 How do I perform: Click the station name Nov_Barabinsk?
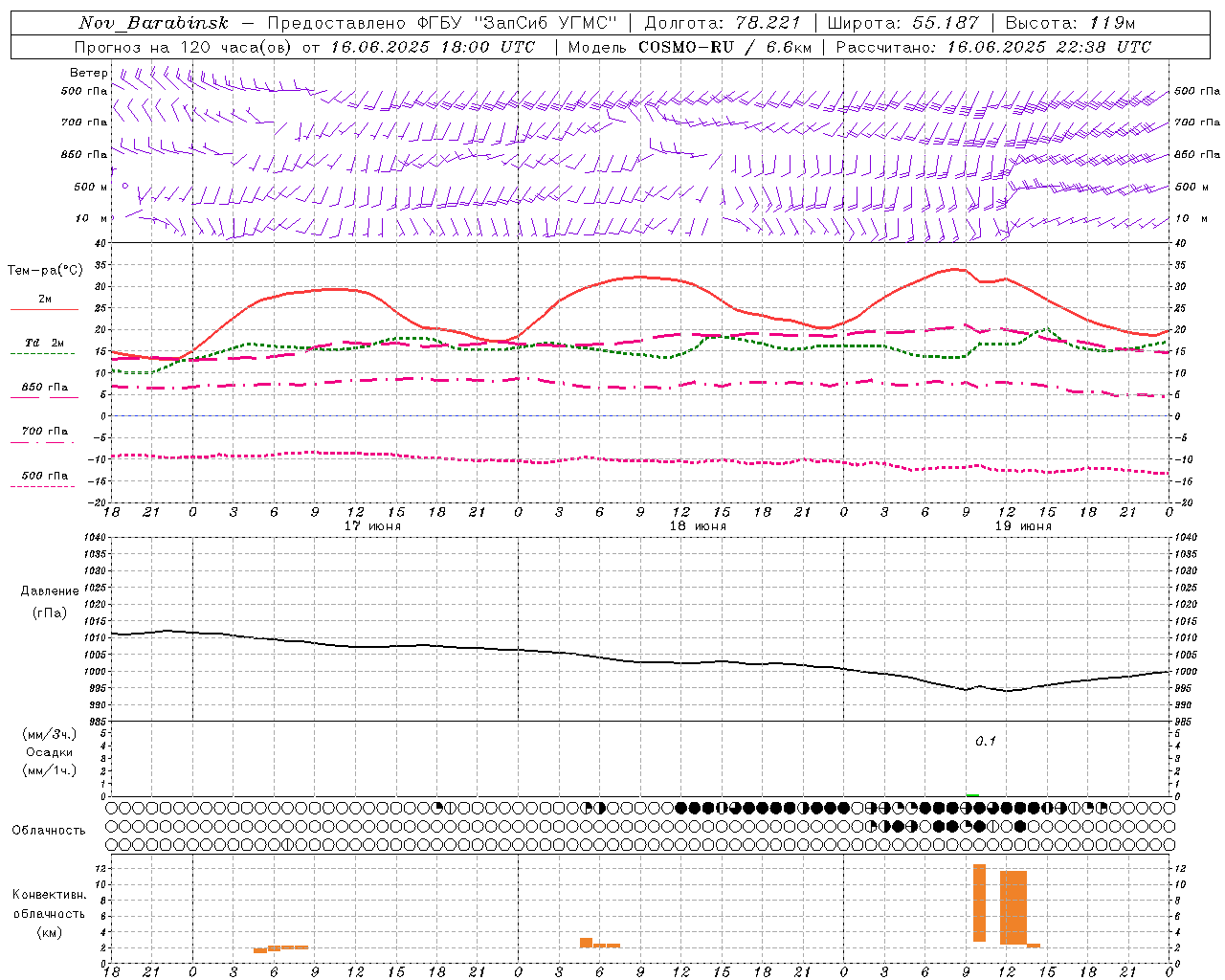point(153,23)
